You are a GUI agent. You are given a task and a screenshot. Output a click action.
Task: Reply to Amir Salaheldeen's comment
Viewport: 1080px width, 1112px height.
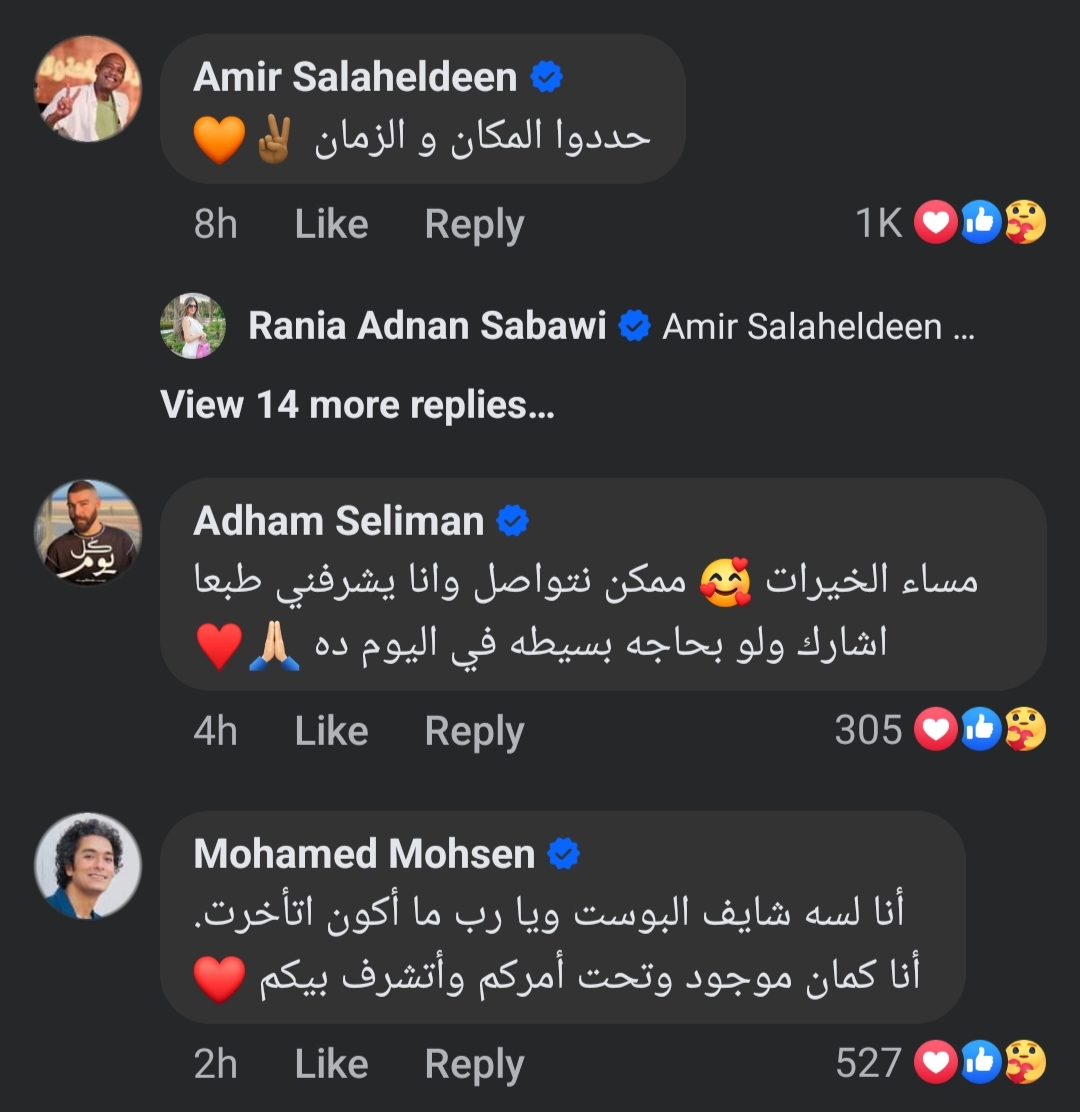tap(474, 224)
